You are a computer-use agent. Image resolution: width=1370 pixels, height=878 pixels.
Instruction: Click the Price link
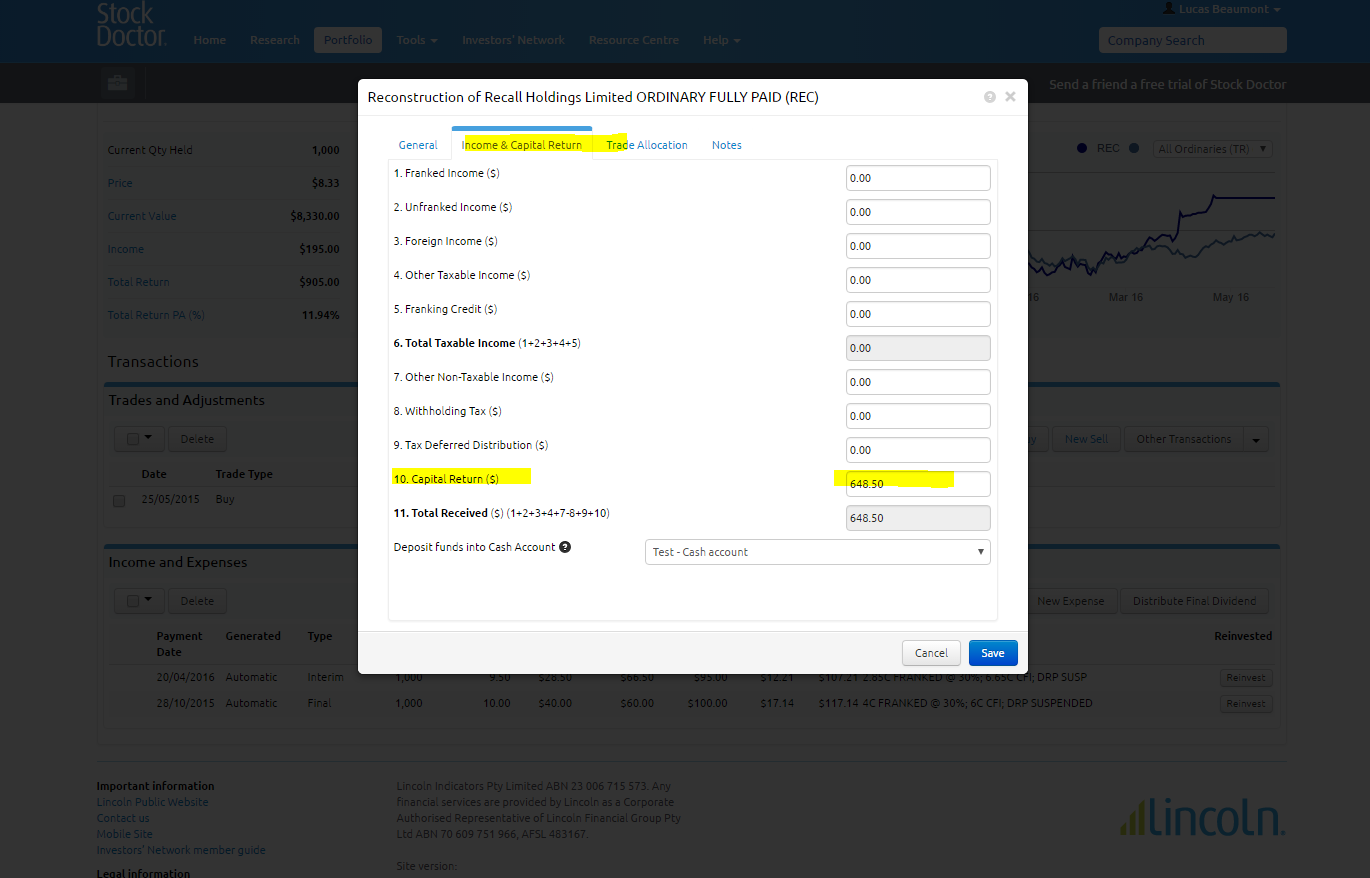[120, 183]
